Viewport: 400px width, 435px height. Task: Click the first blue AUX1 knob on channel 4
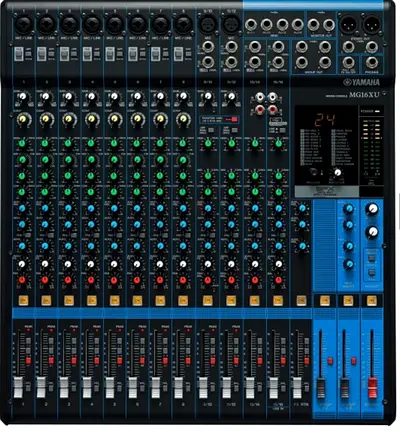click(x=91, y=208)
